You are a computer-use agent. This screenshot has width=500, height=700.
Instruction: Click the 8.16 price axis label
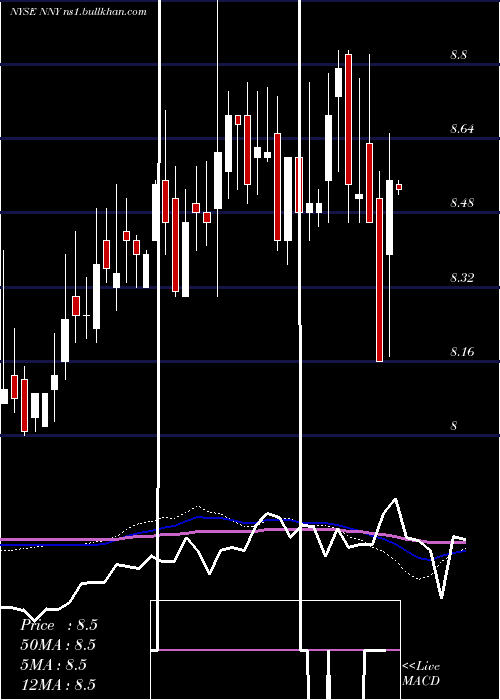(462, 352)
